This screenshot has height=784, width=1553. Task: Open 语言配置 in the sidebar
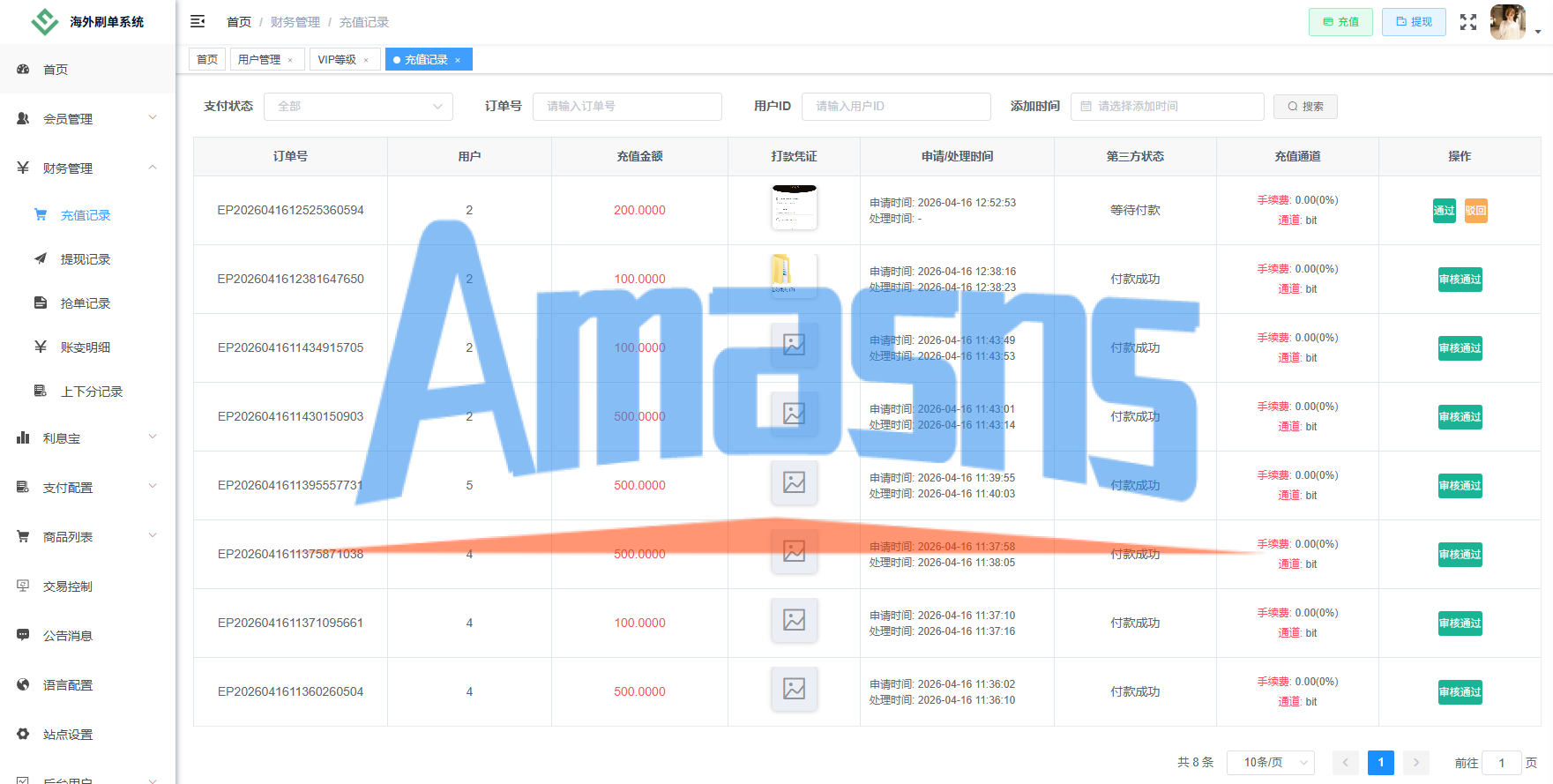[x=88, y=684]
